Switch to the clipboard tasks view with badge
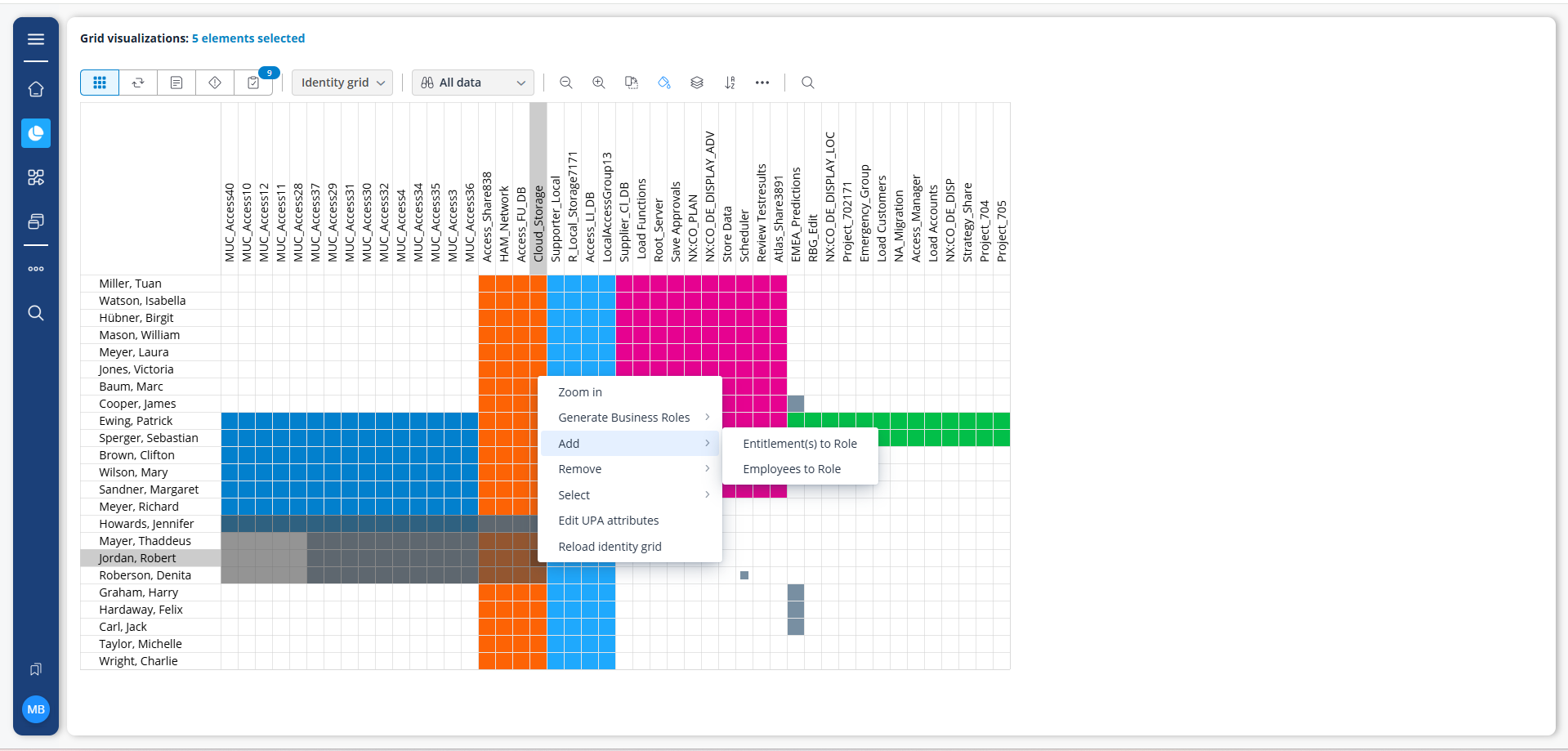1568x751 pixels. click(x=253, y=83)
